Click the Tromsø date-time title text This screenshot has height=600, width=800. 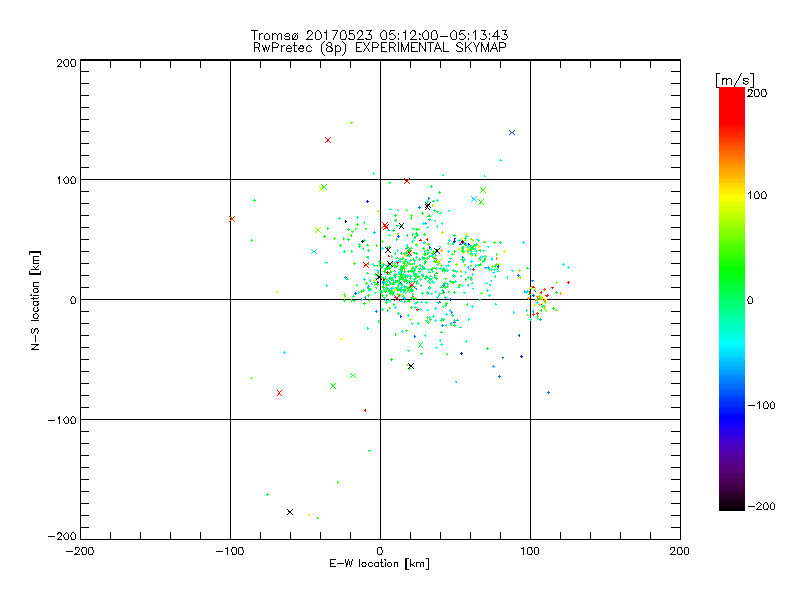coord(380,35)
